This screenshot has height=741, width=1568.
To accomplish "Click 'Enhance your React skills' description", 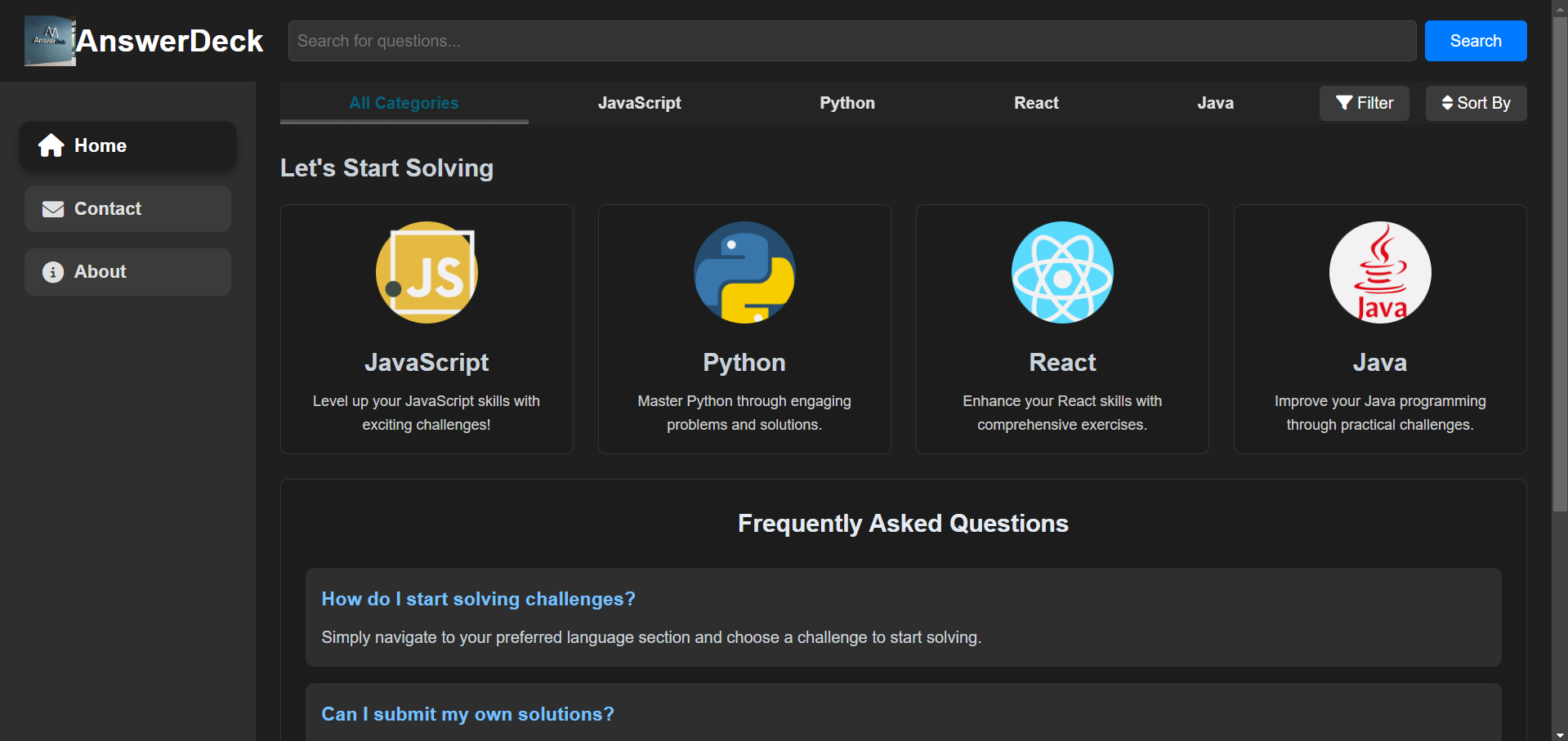I will [1062, 413].
